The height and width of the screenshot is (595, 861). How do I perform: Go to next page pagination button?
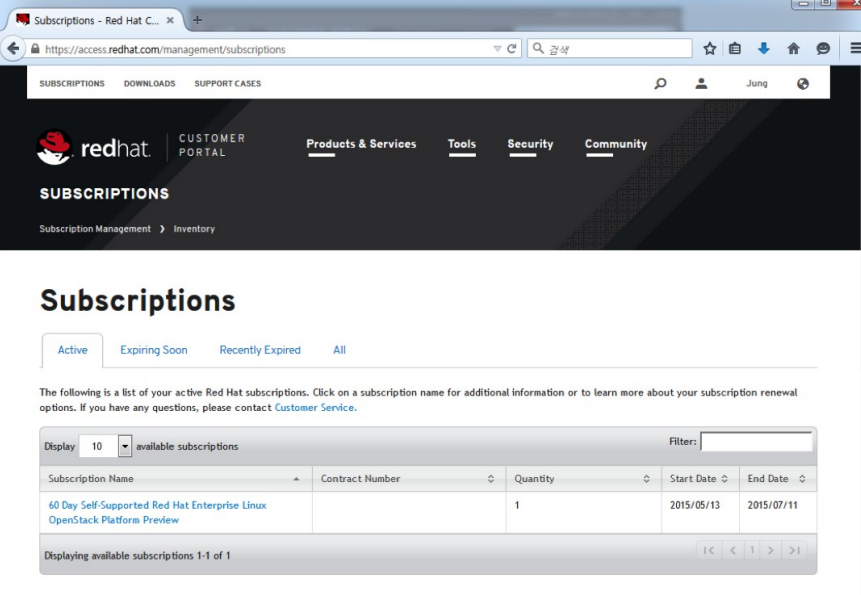(771, 550)
